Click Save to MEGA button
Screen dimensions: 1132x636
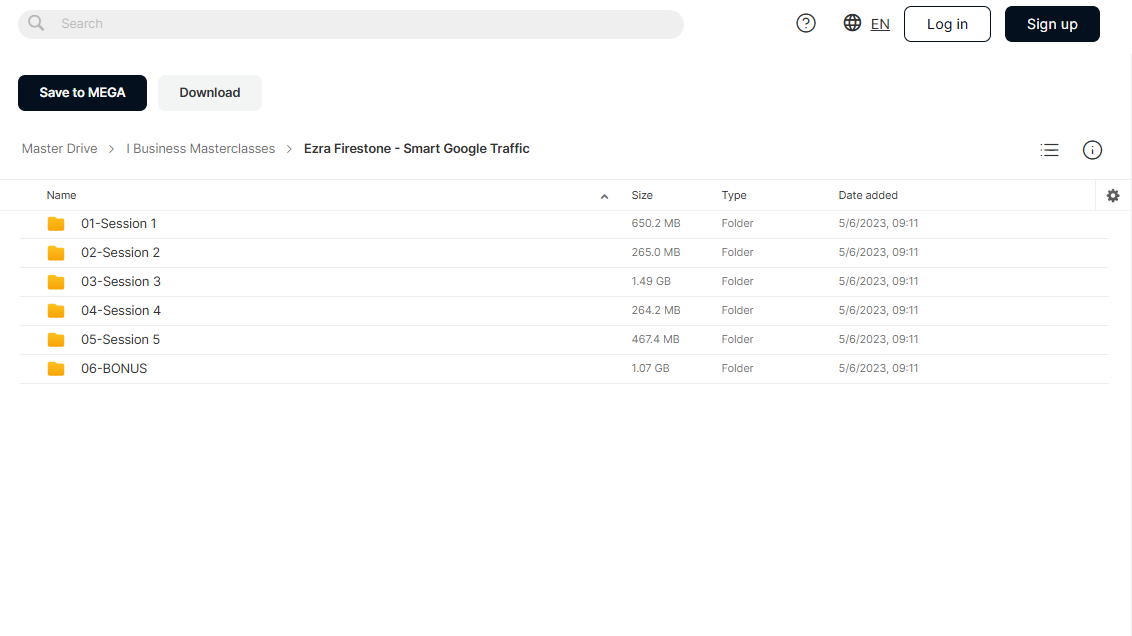click(x=82, y=92)
